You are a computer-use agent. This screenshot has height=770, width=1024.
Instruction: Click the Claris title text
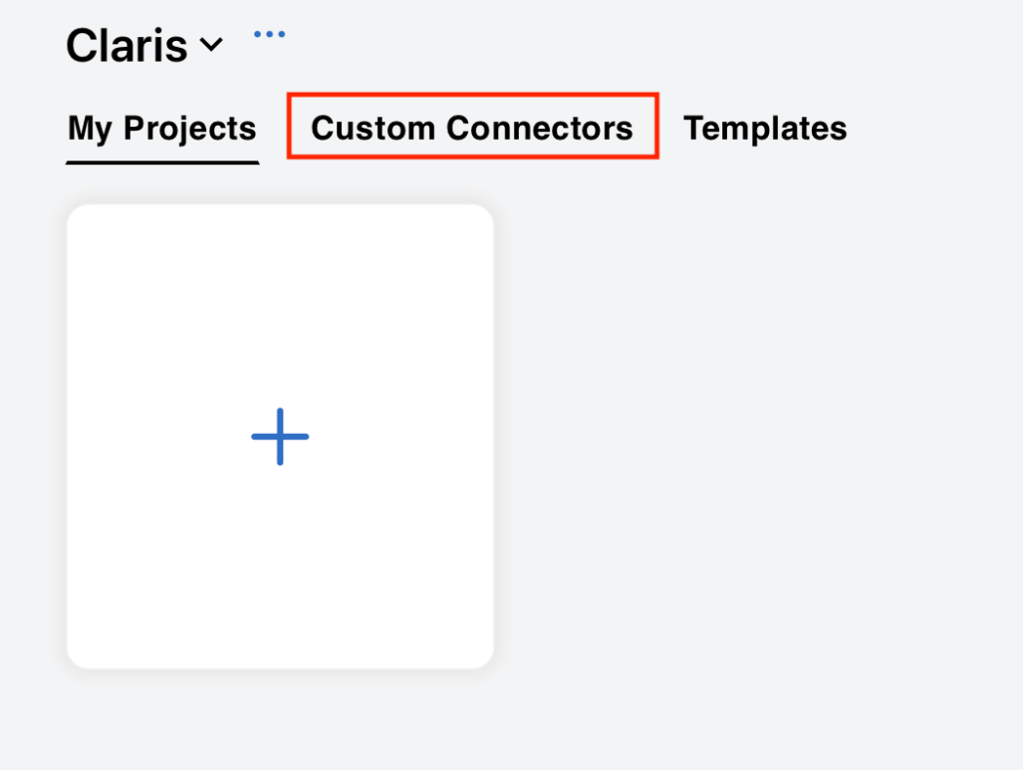coord(126,45)
